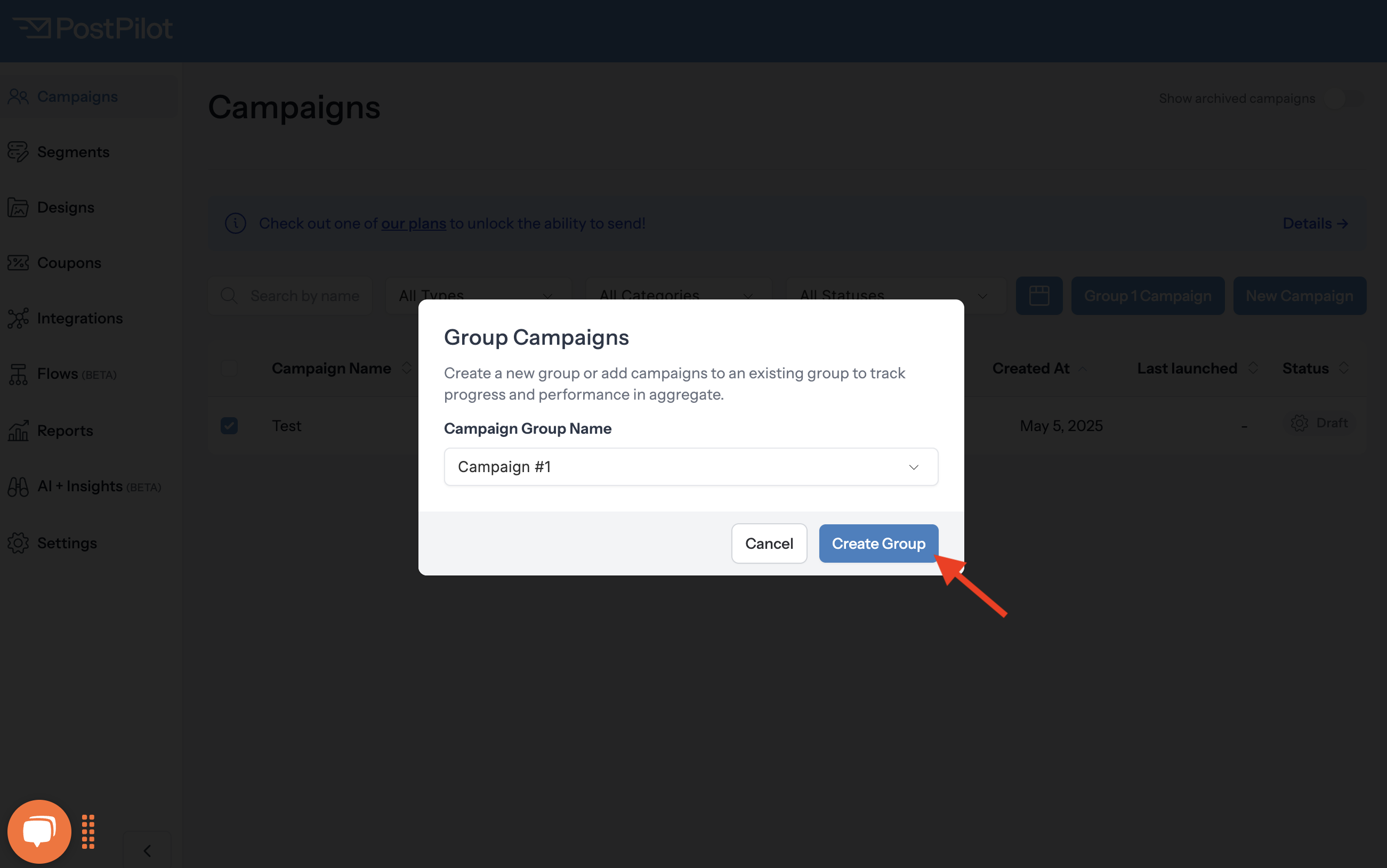Open the All Statuses filter dropdown

(896, 296)
